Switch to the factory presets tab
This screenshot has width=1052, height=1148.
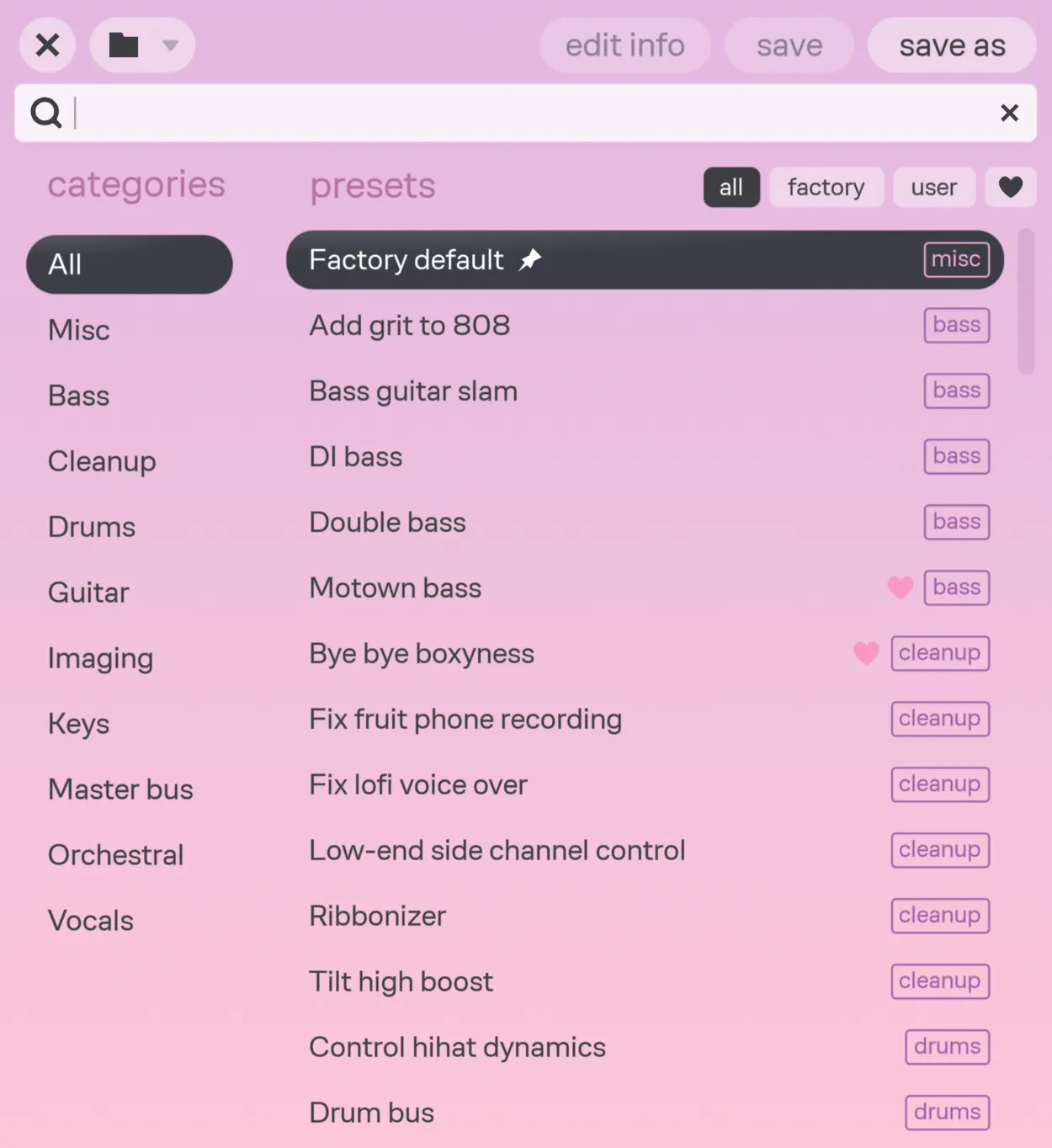click(826, 187)
